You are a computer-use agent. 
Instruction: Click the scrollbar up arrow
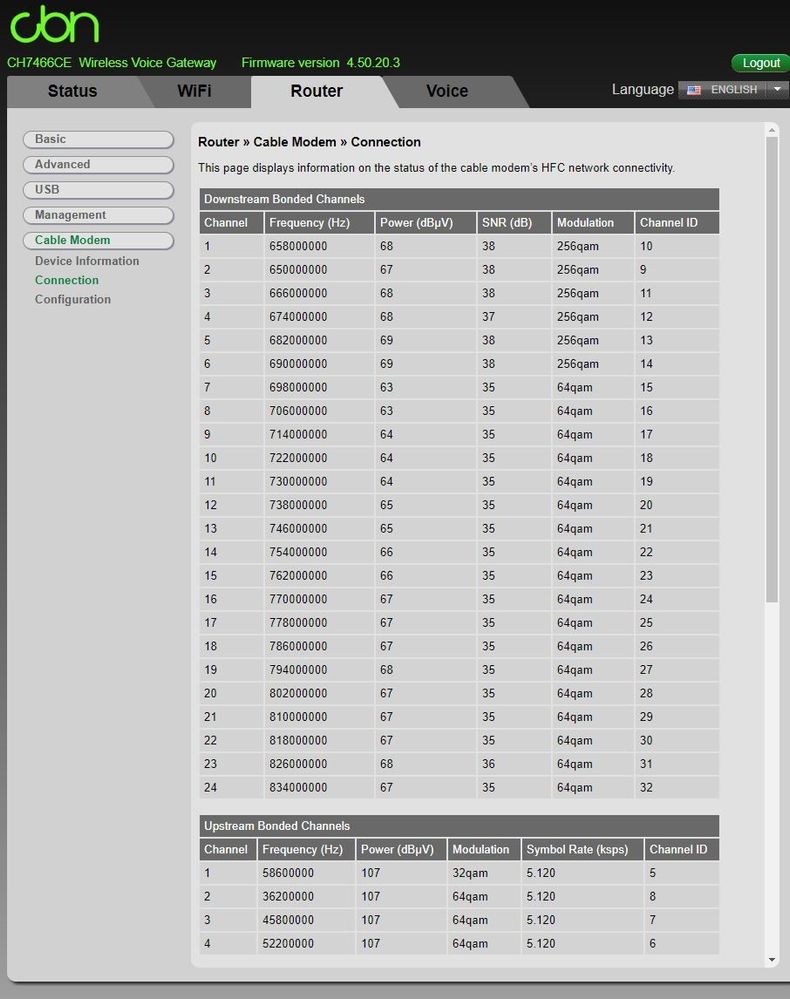coord(772,130)
